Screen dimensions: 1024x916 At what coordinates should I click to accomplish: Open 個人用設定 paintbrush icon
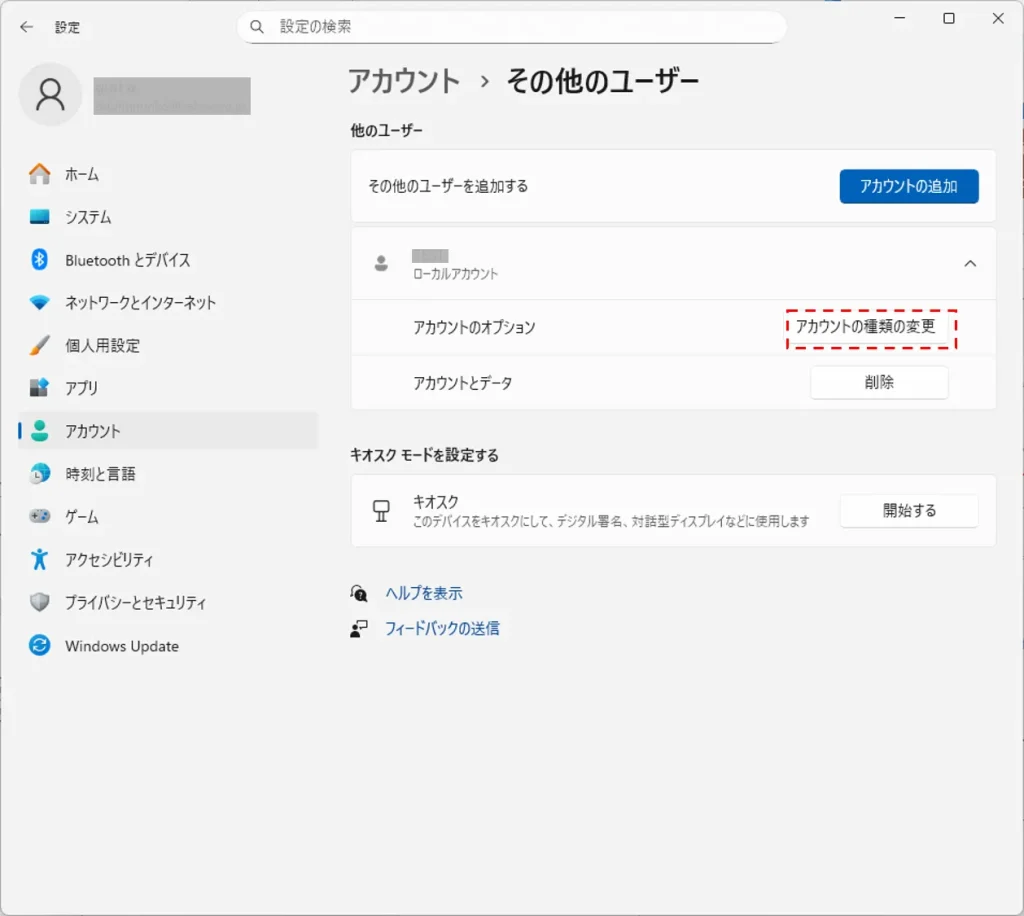click(40, 346)
